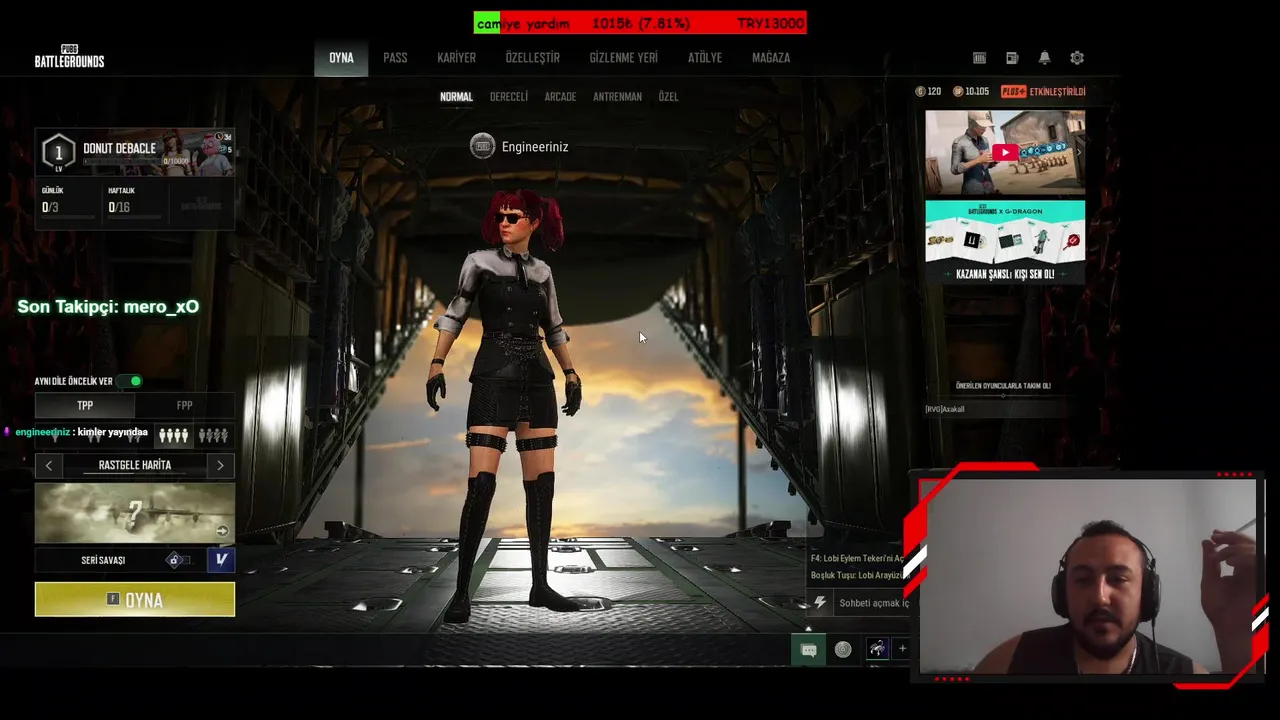
Task: Click the profile emblem beside Engineeriniz
Action: coord(483,146)
